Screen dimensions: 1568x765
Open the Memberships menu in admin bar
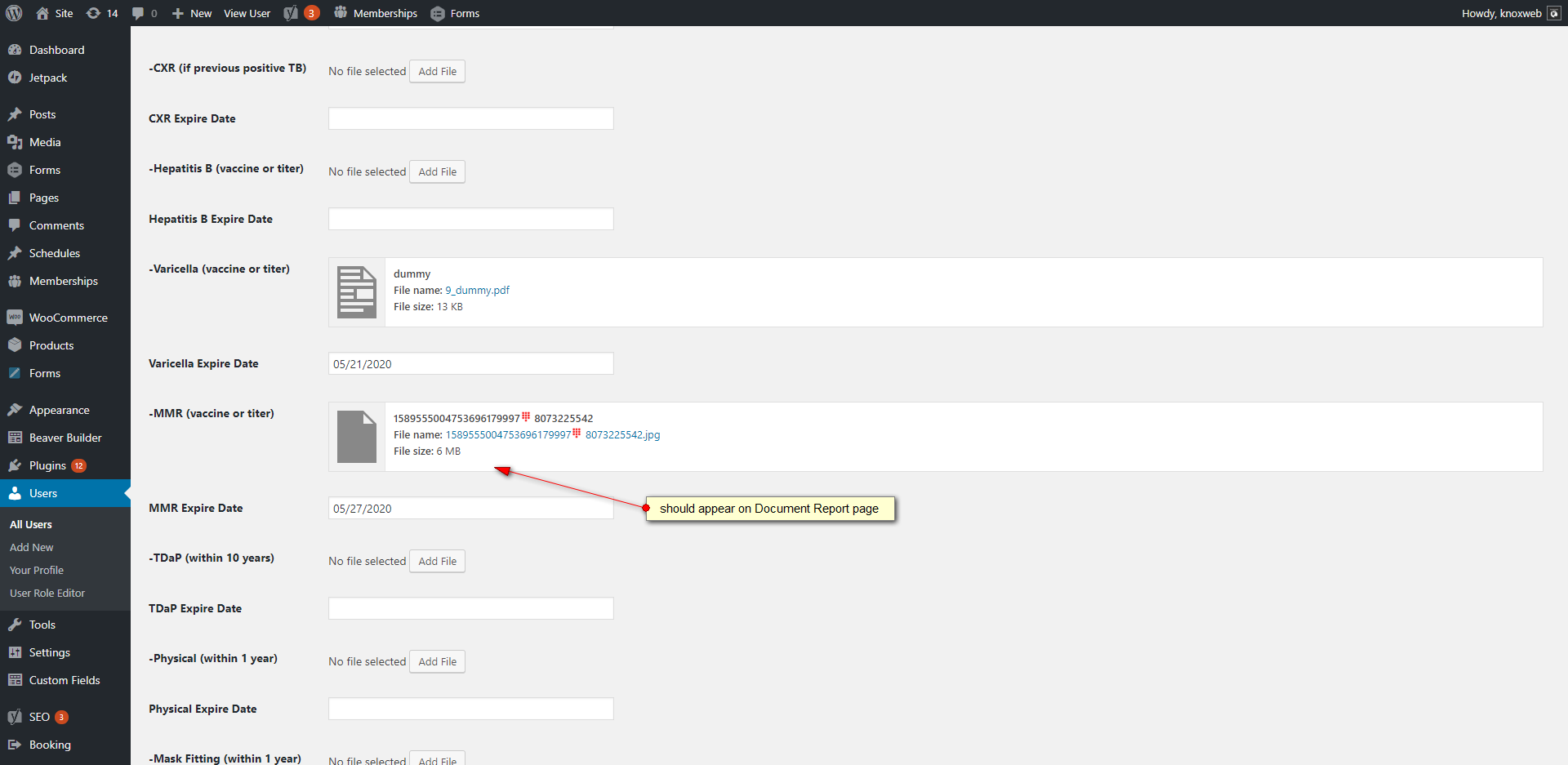pyautogui.click(x=376, y=13)
